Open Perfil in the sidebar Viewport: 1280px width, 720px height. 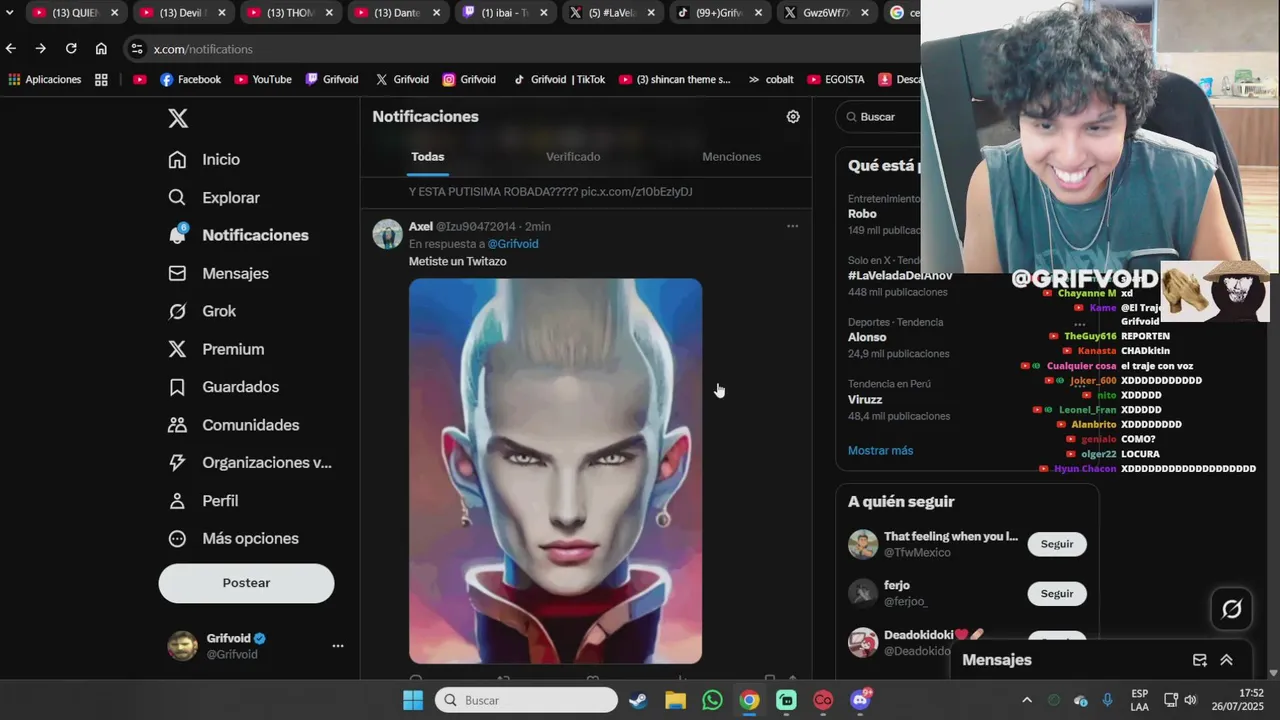(203, 501)
